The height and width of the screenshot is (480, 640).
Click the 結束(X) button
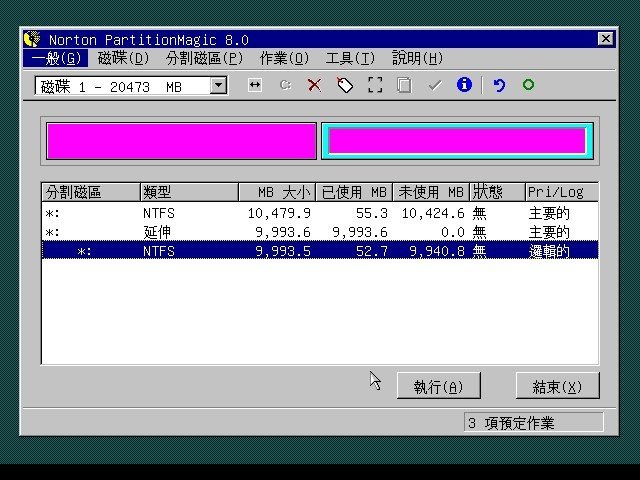pyautogui.click(x=558, y=385)
